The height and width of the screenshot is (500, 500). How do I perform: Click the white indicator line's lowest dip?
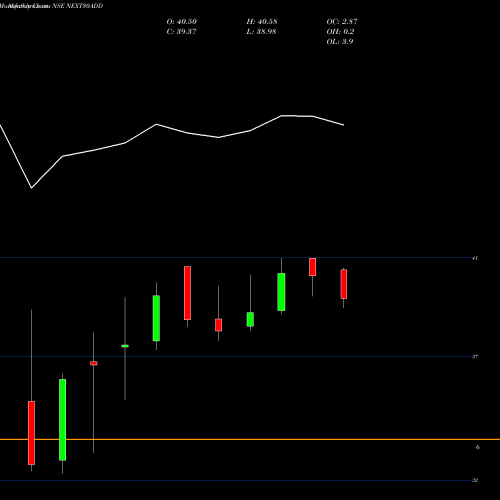31,188
